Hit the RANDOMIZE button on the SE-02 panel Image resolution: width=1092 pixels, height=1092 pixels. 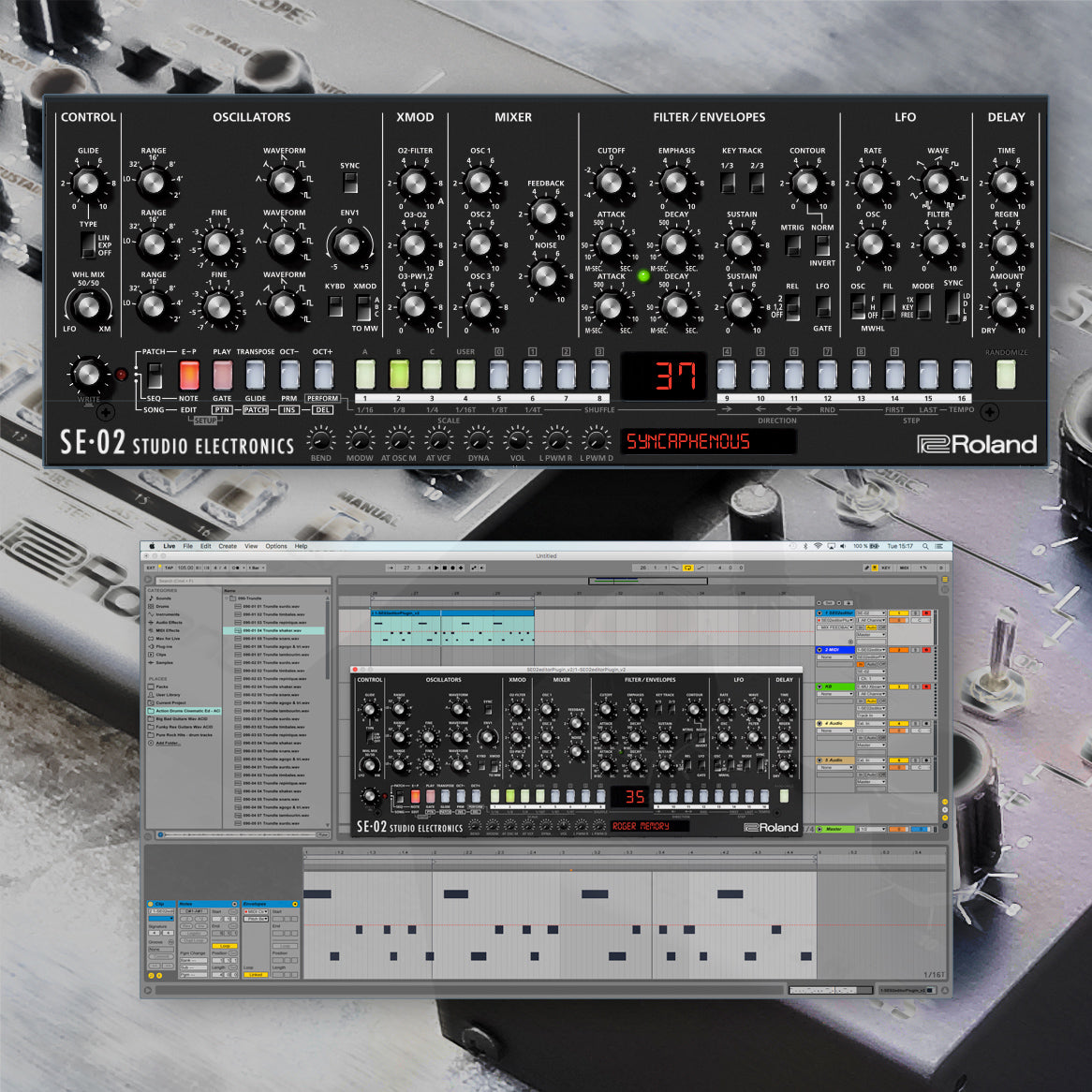[x=1004, y=373]
